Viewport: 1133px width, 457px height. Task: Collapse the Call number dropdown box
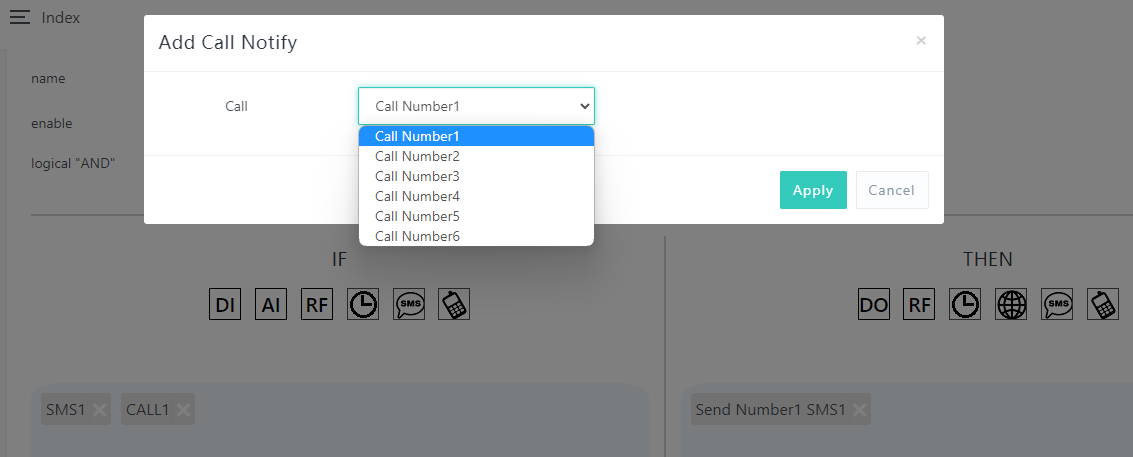point(476,106)
